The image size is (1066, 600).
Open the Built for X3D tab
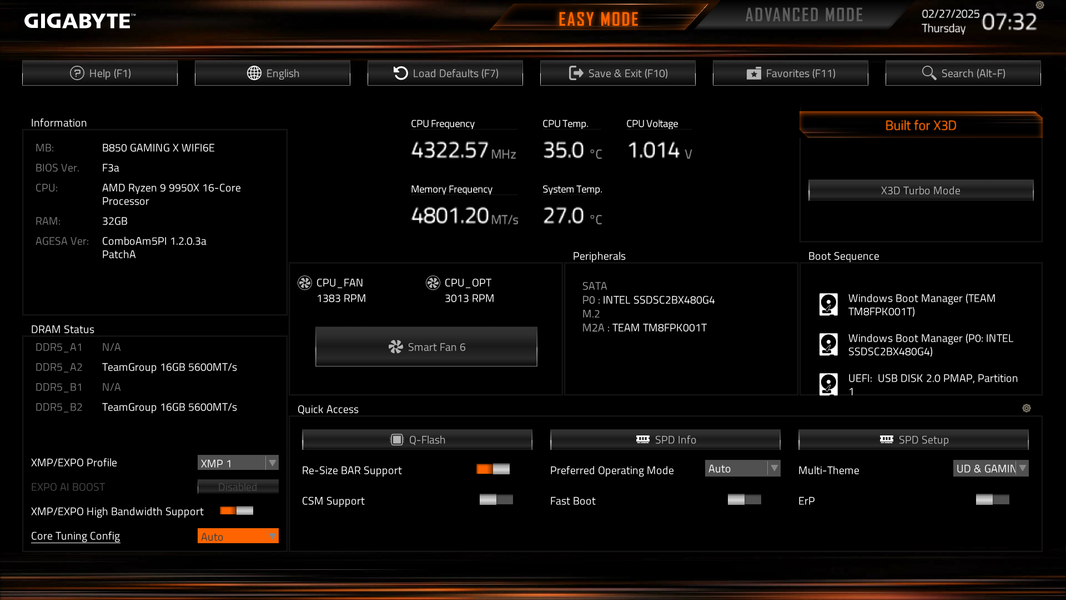921,125
